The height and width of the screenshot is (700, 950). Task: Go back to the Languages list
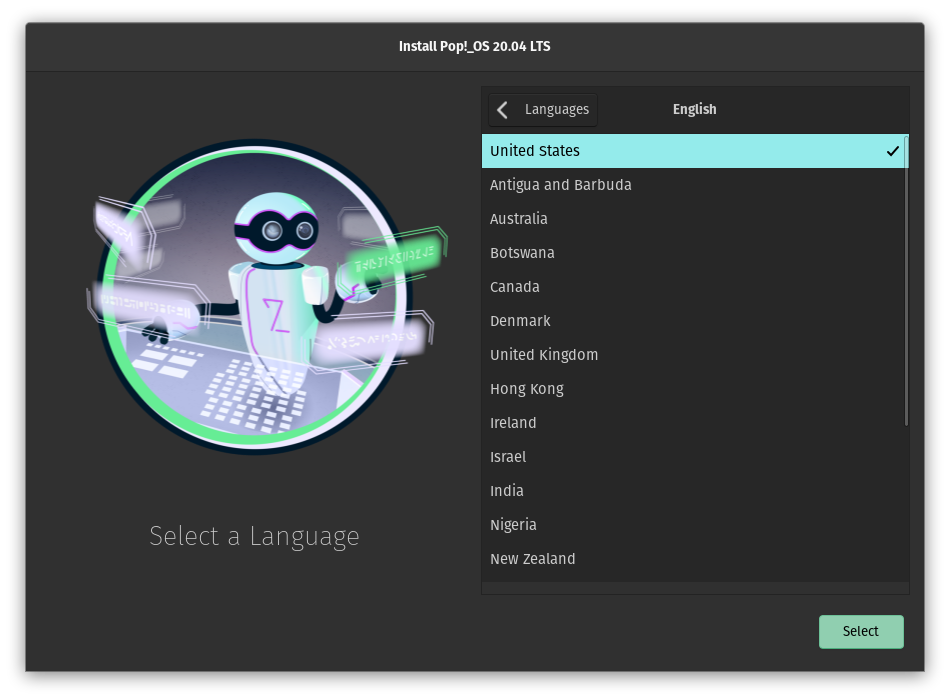click(x=543, y=110)
